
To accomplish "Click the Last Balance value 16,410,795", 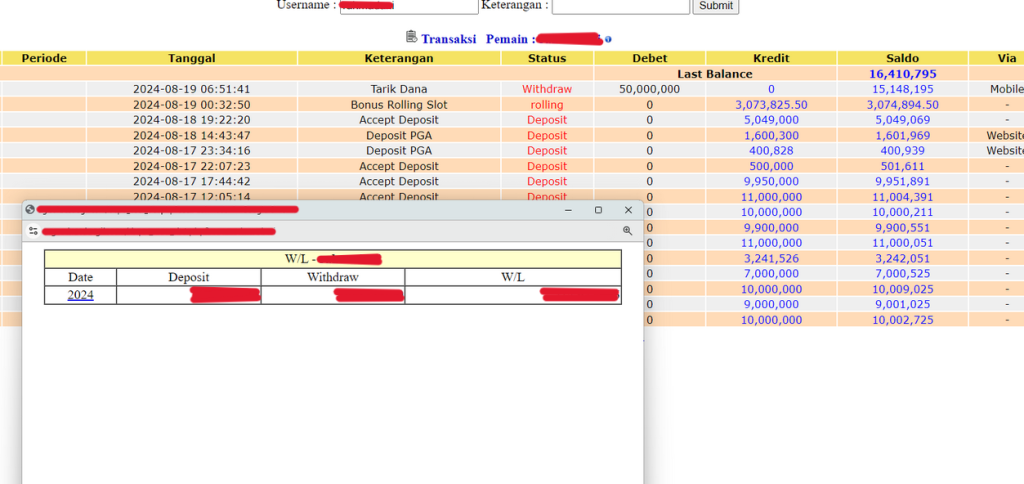I will point(902,74).
